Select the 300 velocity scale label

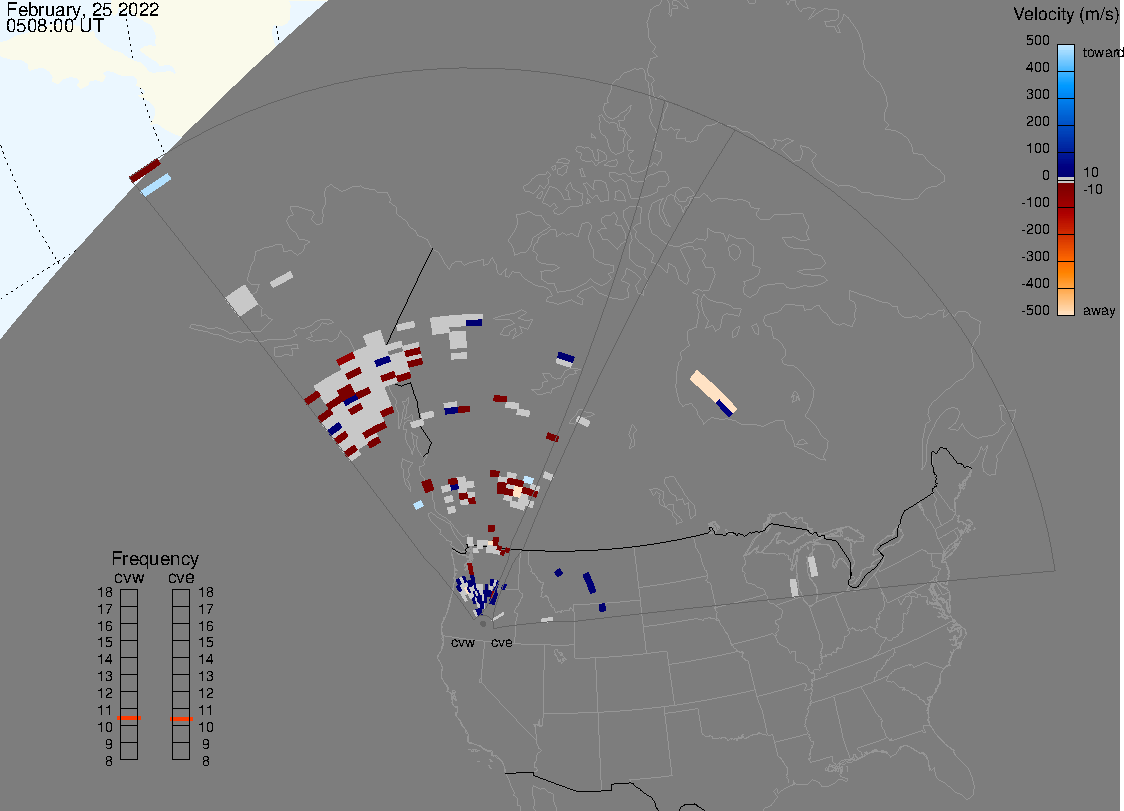1037,95
